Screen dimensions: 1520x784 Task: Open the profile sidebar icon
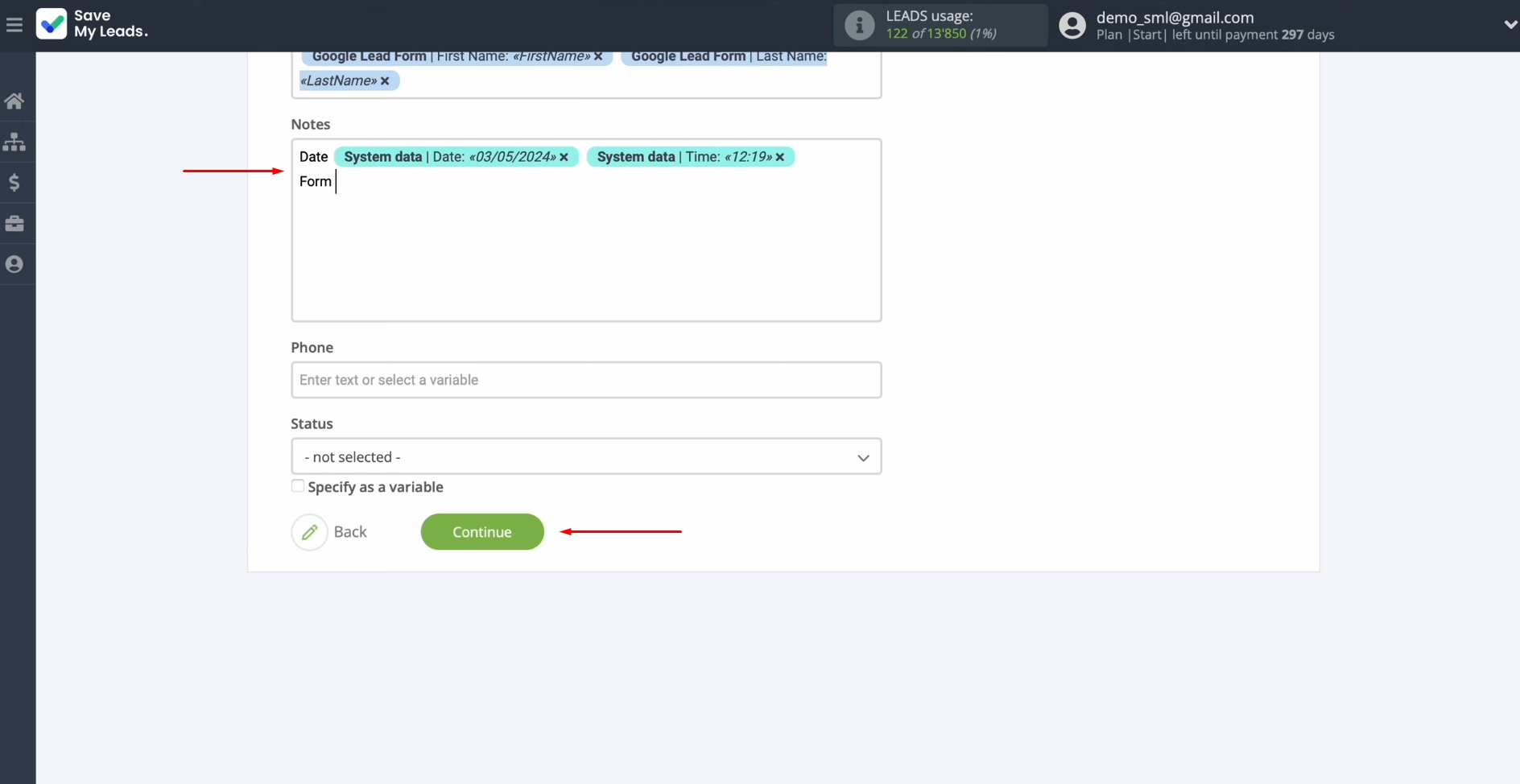pos(14,264)
